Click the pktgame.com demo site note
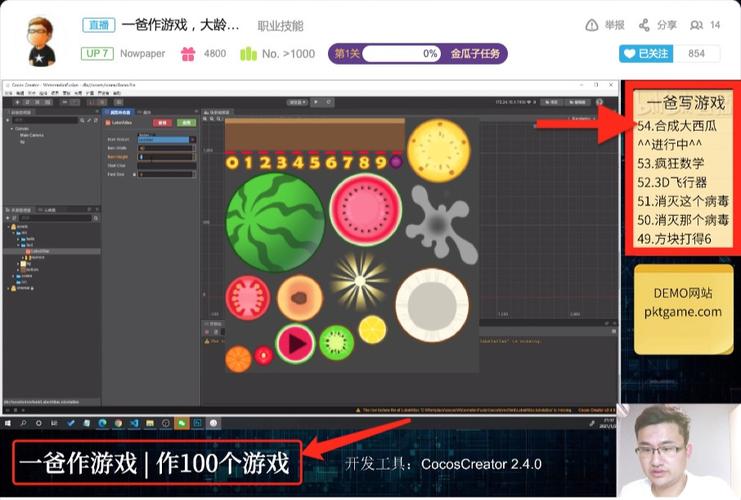 point(683,310)
